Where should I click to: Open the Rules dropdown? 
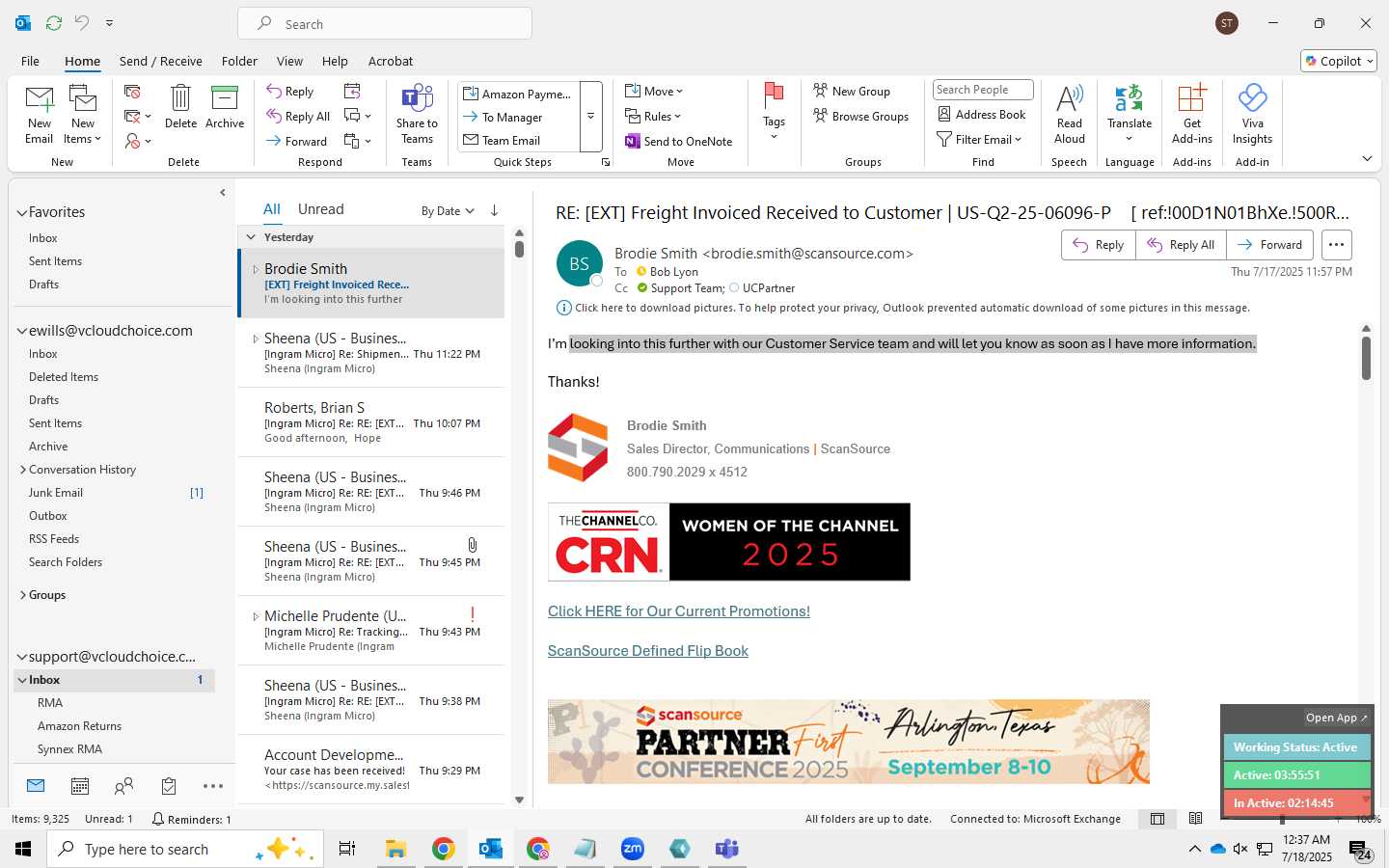pyautogui.click(x=654, y=116)
